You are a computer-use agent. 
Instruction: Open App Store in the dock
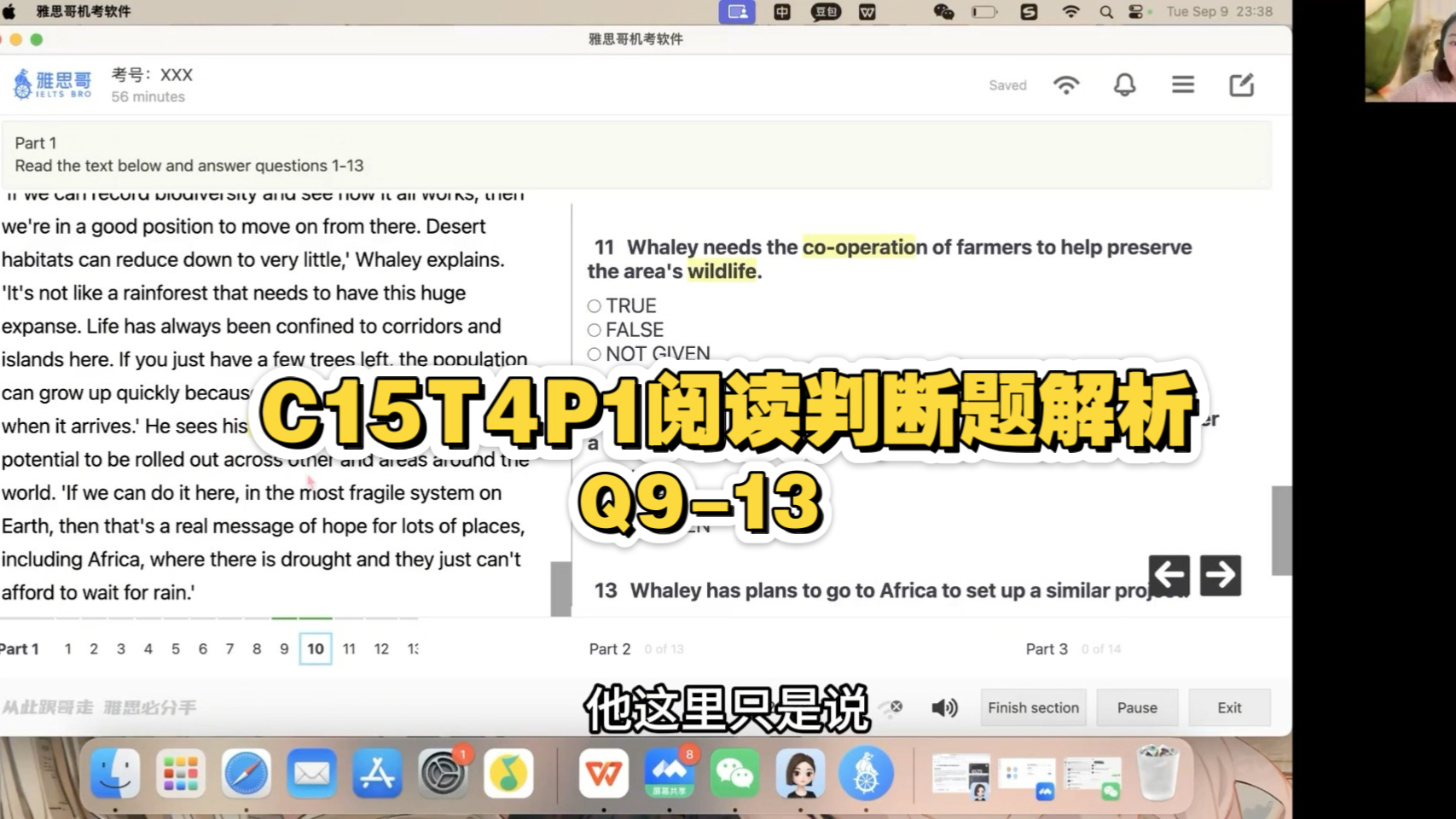pyautogui.click(x=377, y=774)
